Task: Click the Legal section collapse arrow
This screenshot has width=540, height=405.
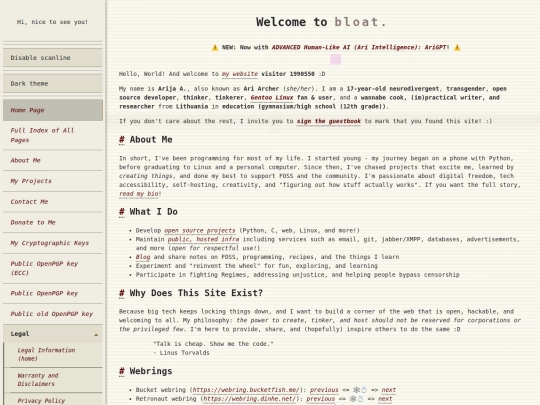Action: coord(96,334)
